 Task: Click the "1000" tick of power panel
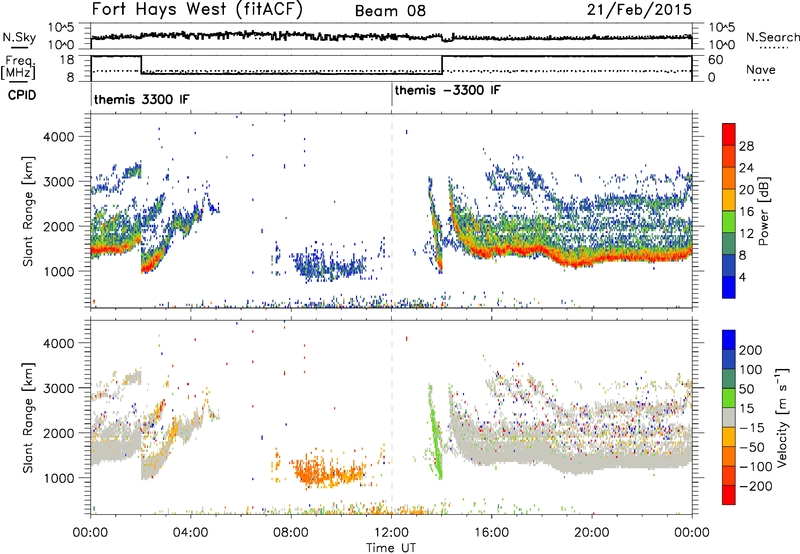(x=58, y=271)
